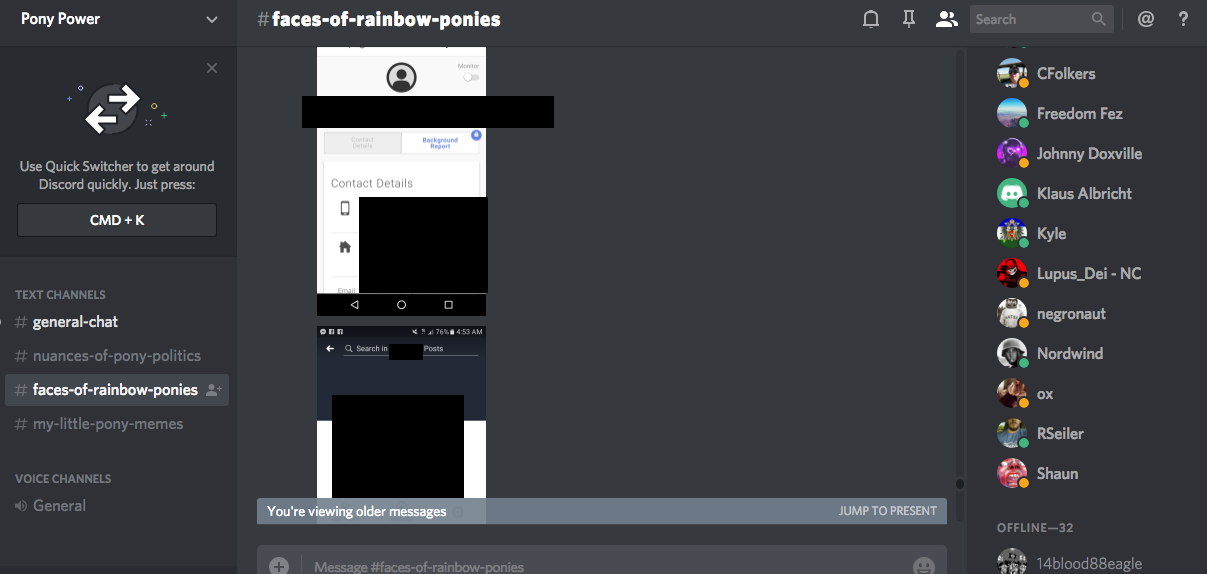The height and width of the screenshot is (574, 1207).
Task: Open nuances-of-pony-politics channel
Action: (116, 356)
